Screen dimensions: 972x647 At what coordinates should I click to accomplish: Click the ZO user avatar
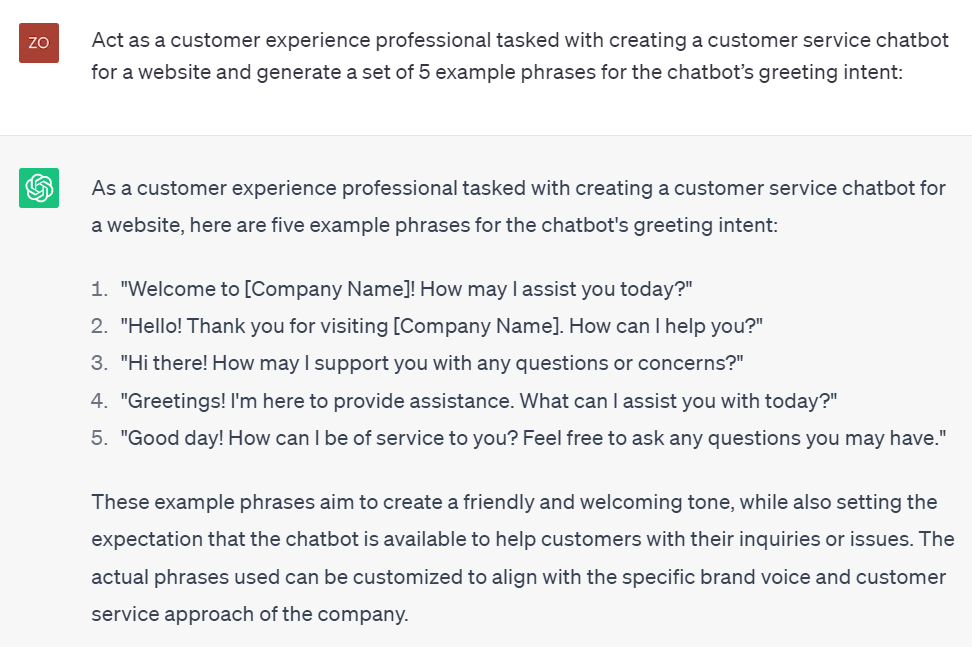(39, 43)
